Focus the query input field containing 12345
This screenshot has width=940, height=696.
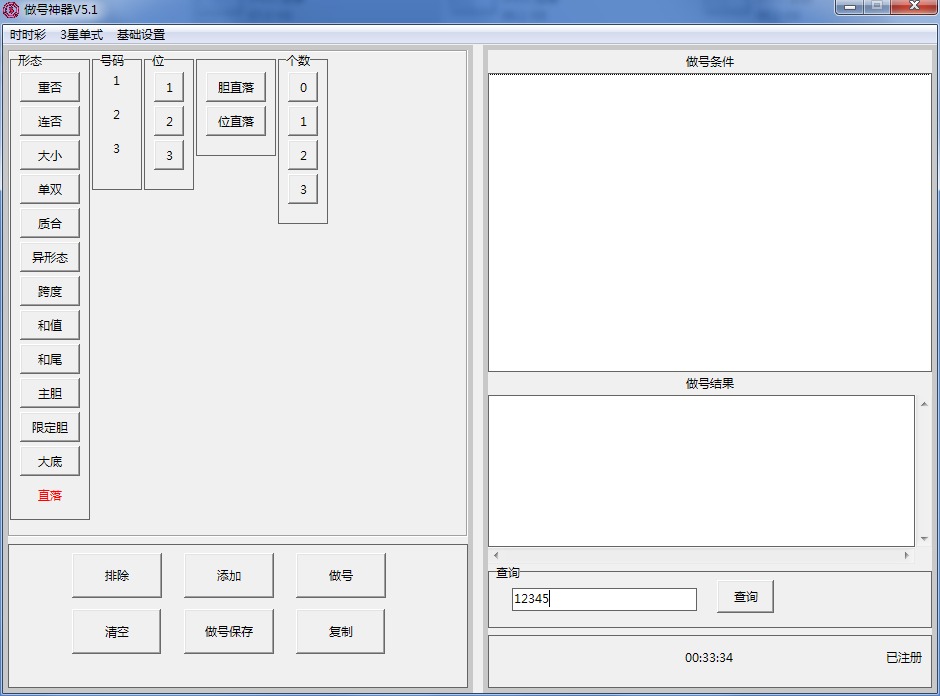[x=604, y=599]
